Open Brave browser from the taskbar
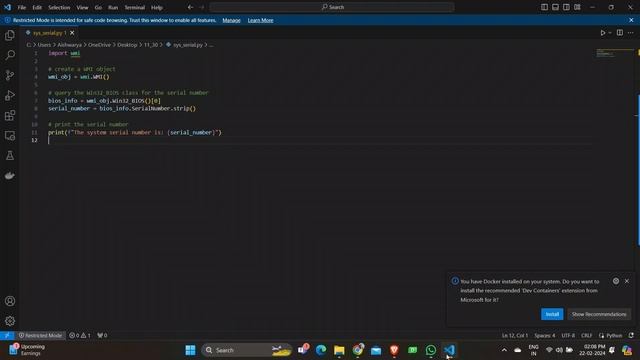The image size is (640, 360). point(394,350)
